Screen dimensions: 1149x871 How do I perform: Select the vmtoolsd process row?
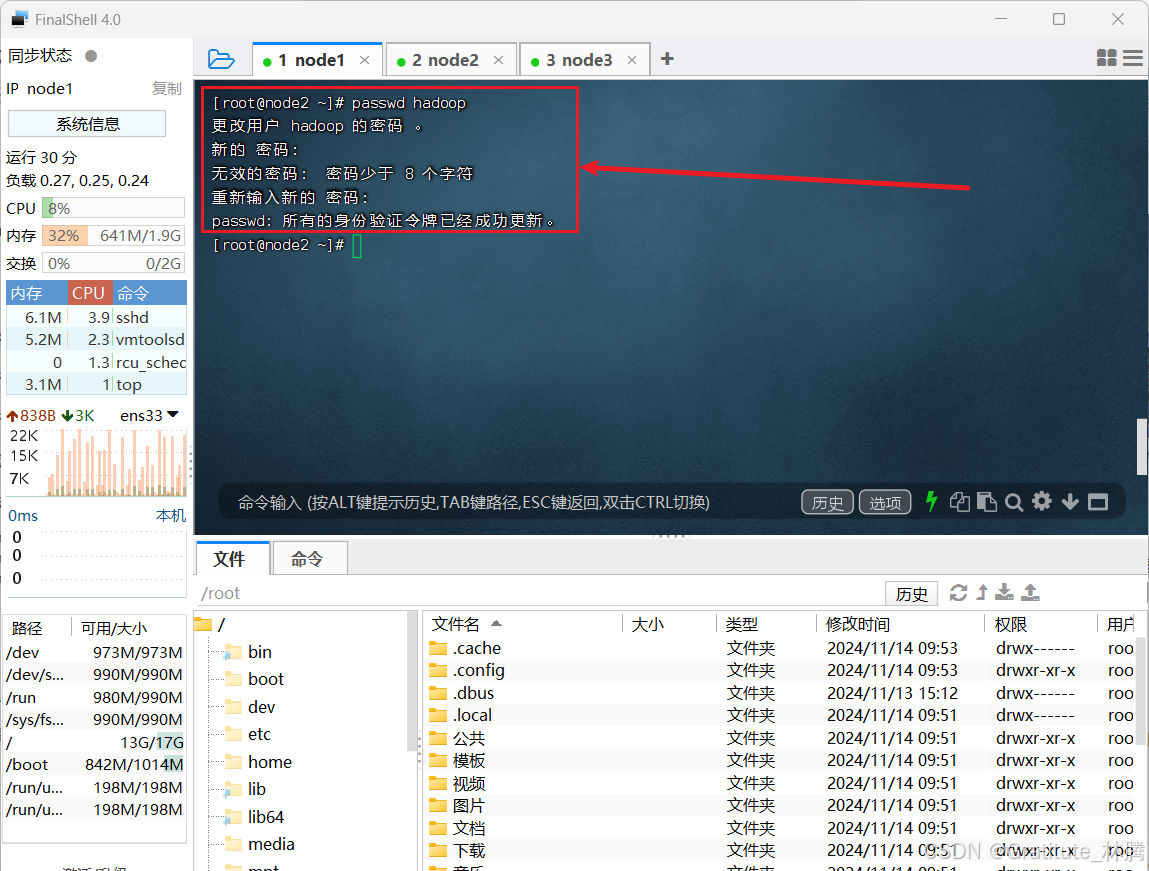[x=97, y=339]
